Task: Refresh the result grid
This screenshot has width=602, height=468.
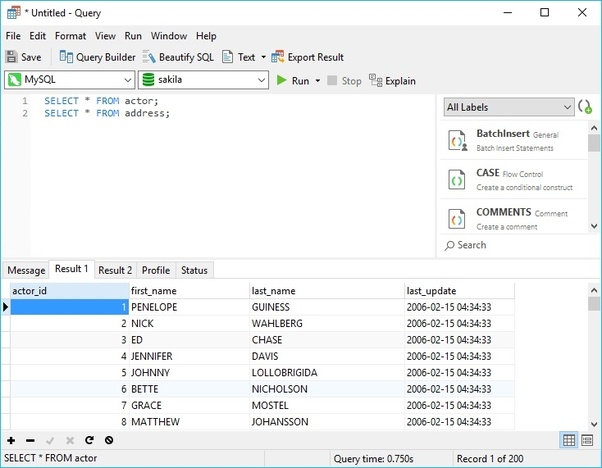Action: click(89, 440)
